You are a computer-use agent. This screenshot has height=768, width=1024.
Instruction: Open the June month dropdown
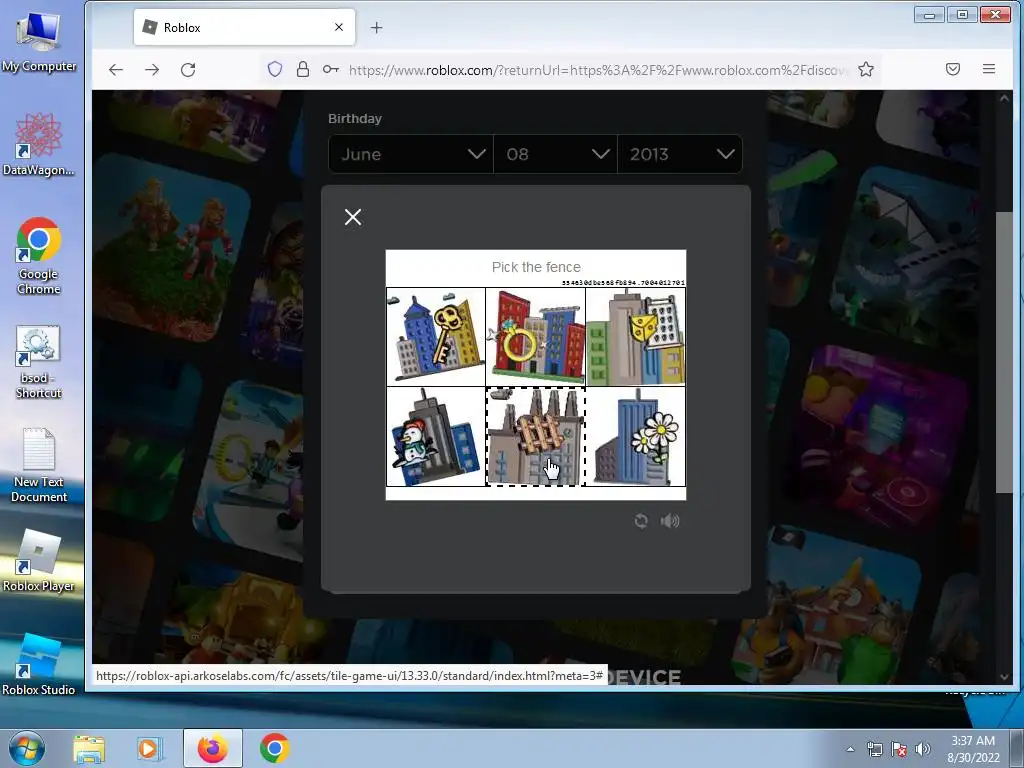click(x=411, y=154)
